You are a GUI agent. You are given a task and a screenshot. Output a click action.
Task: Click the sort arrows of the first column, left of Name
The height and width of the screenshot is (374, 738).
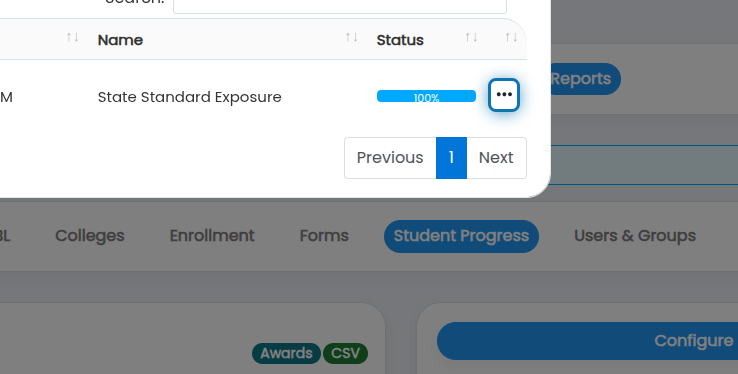(x=72, y=38)
